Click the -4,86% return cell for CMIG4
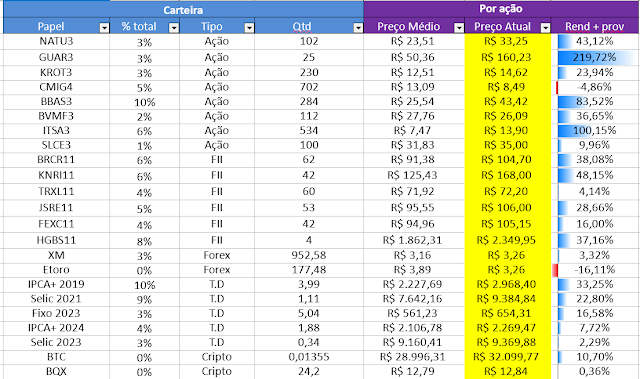 click(595, 87)
